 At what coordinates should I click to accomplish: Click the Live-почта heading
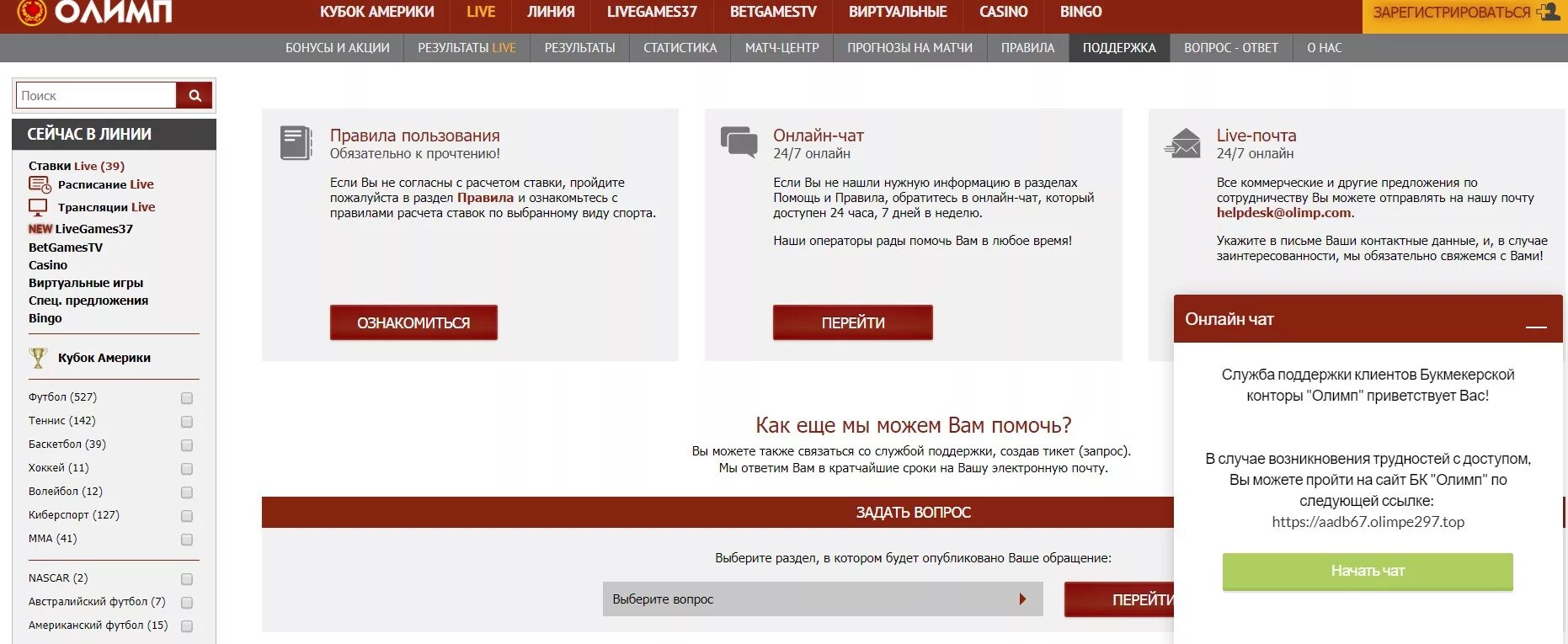click(1256, 136)
